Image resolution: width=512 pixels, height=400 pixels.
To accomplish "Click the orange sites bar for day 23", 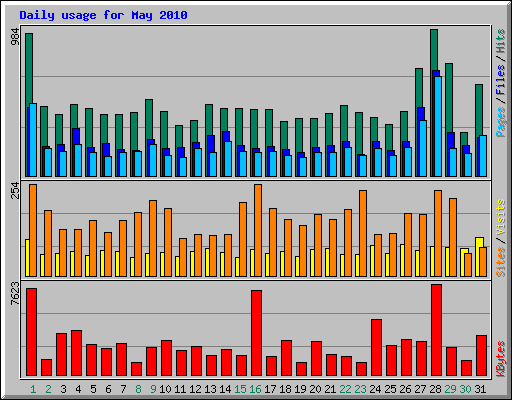I will 363,233.
